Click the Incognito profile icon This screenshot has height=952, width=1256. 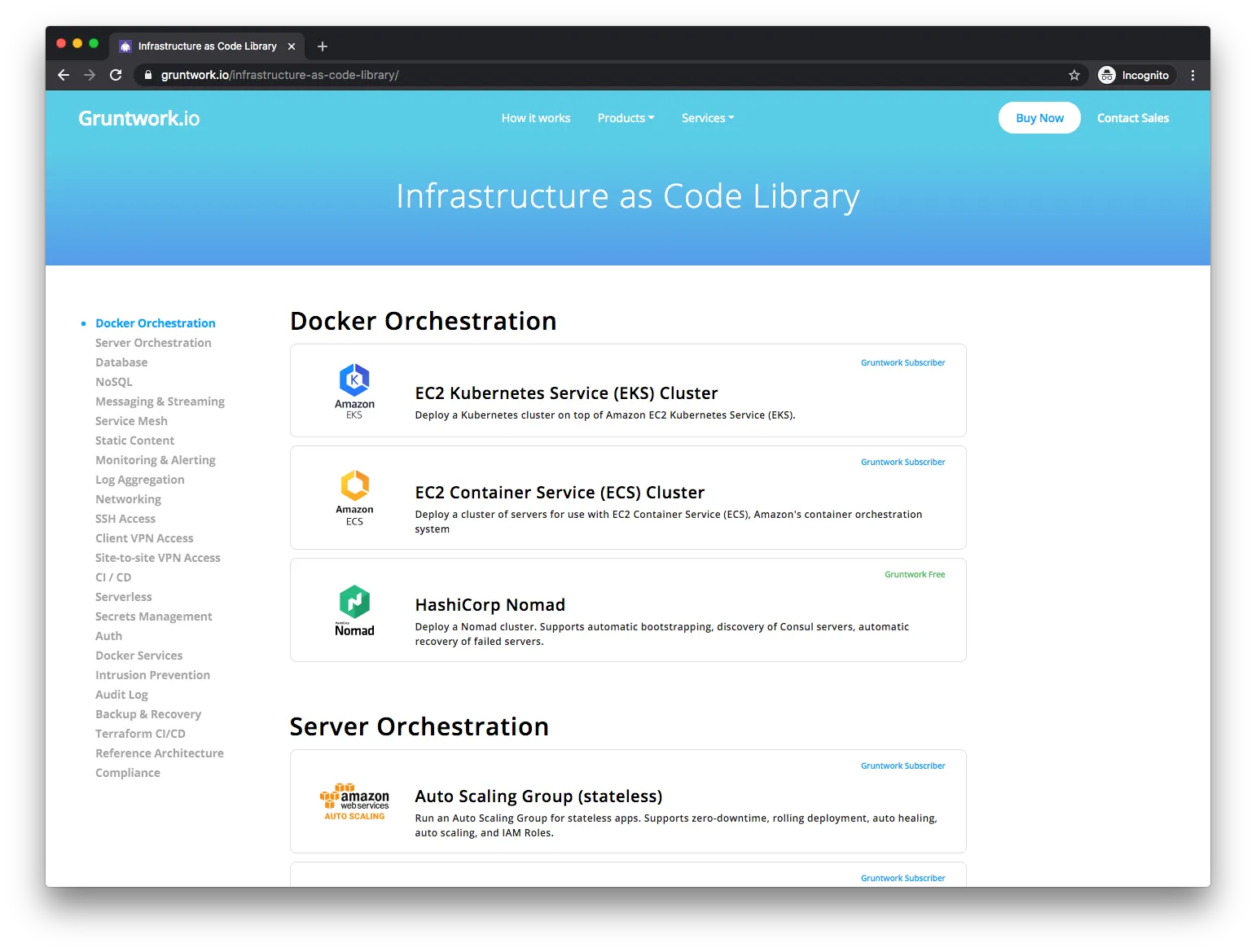(x=1107, y=75)
